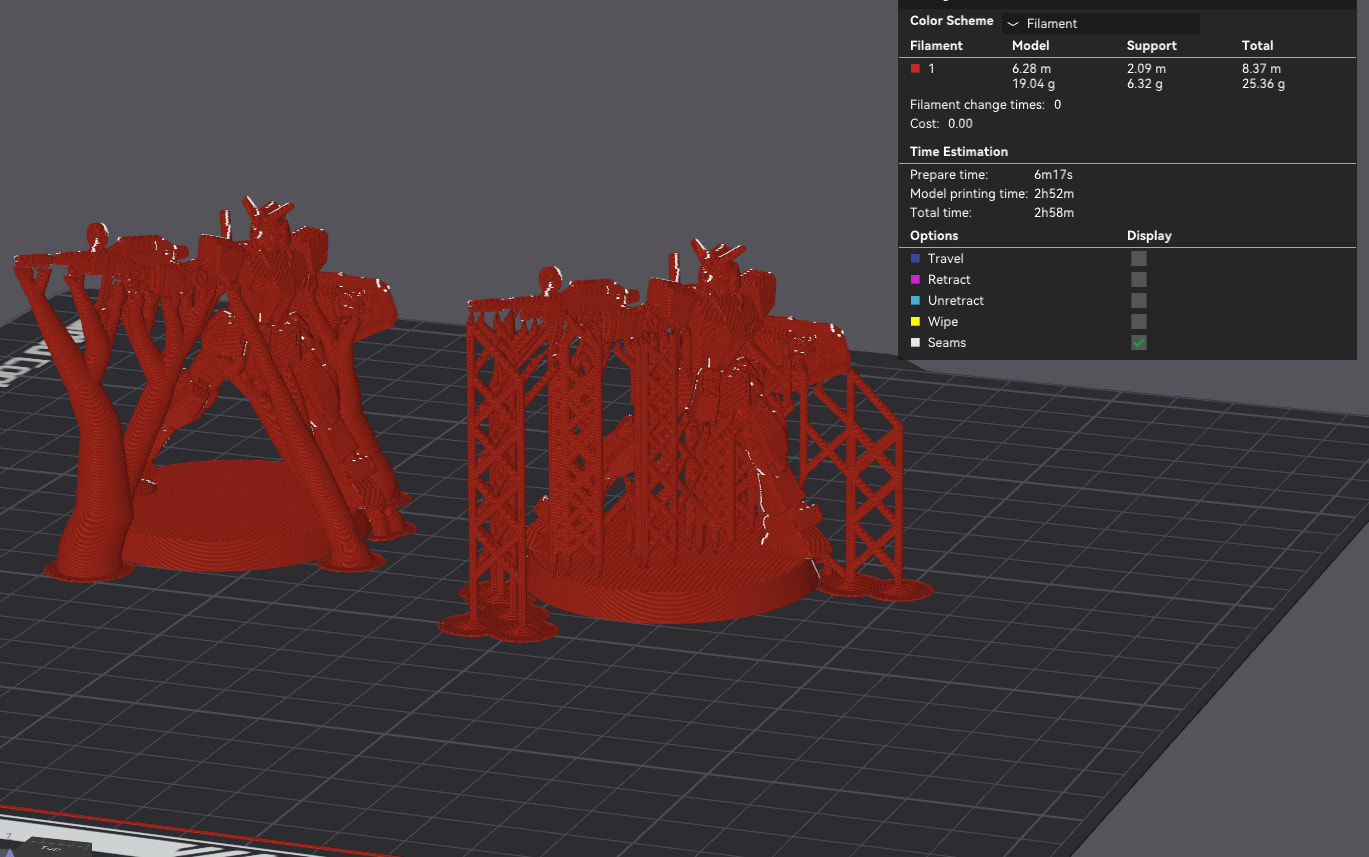Click the magenta Retract legend color icon

(x=915, y=280)
